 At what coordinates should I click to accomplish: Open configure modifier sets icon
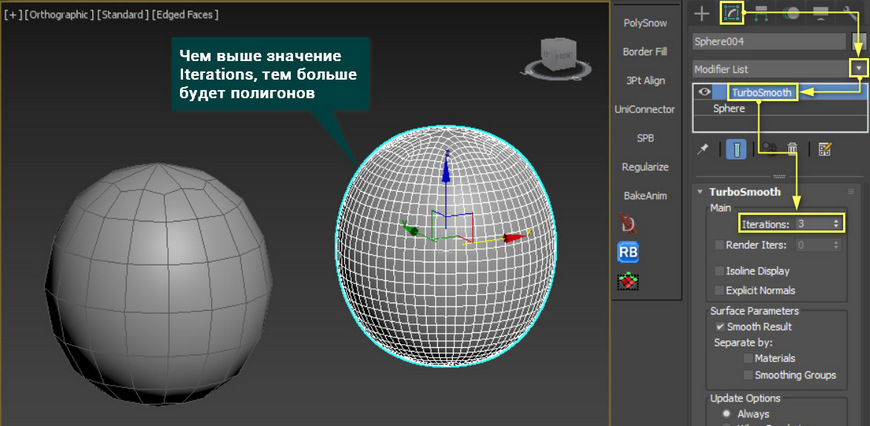825,149
